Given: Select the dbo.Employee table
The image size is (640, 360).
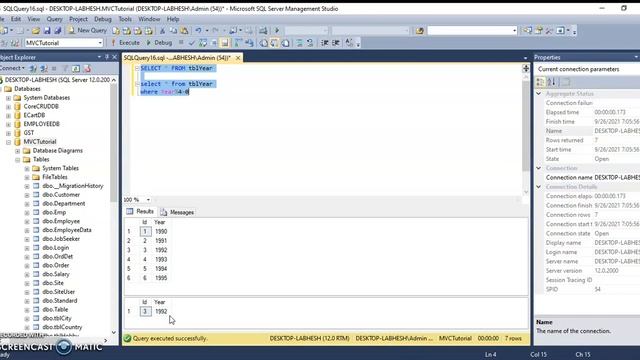Looking at the screenshot, I should pyautogui.click(x=61, y=221).
